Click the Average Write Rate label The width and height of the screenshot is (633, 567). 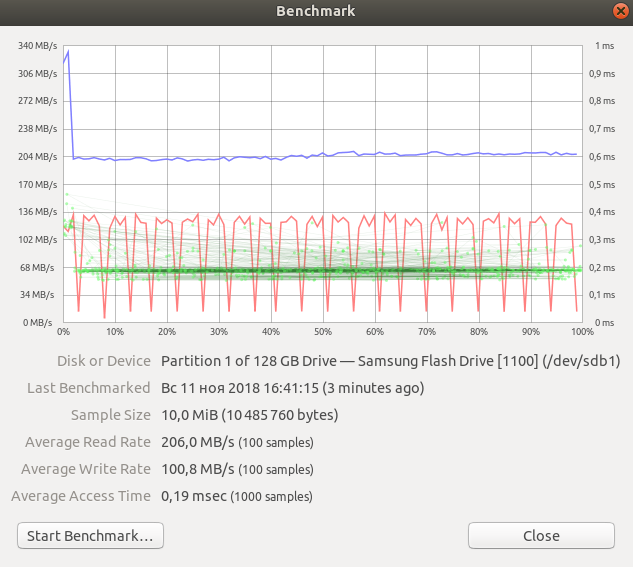86,469
